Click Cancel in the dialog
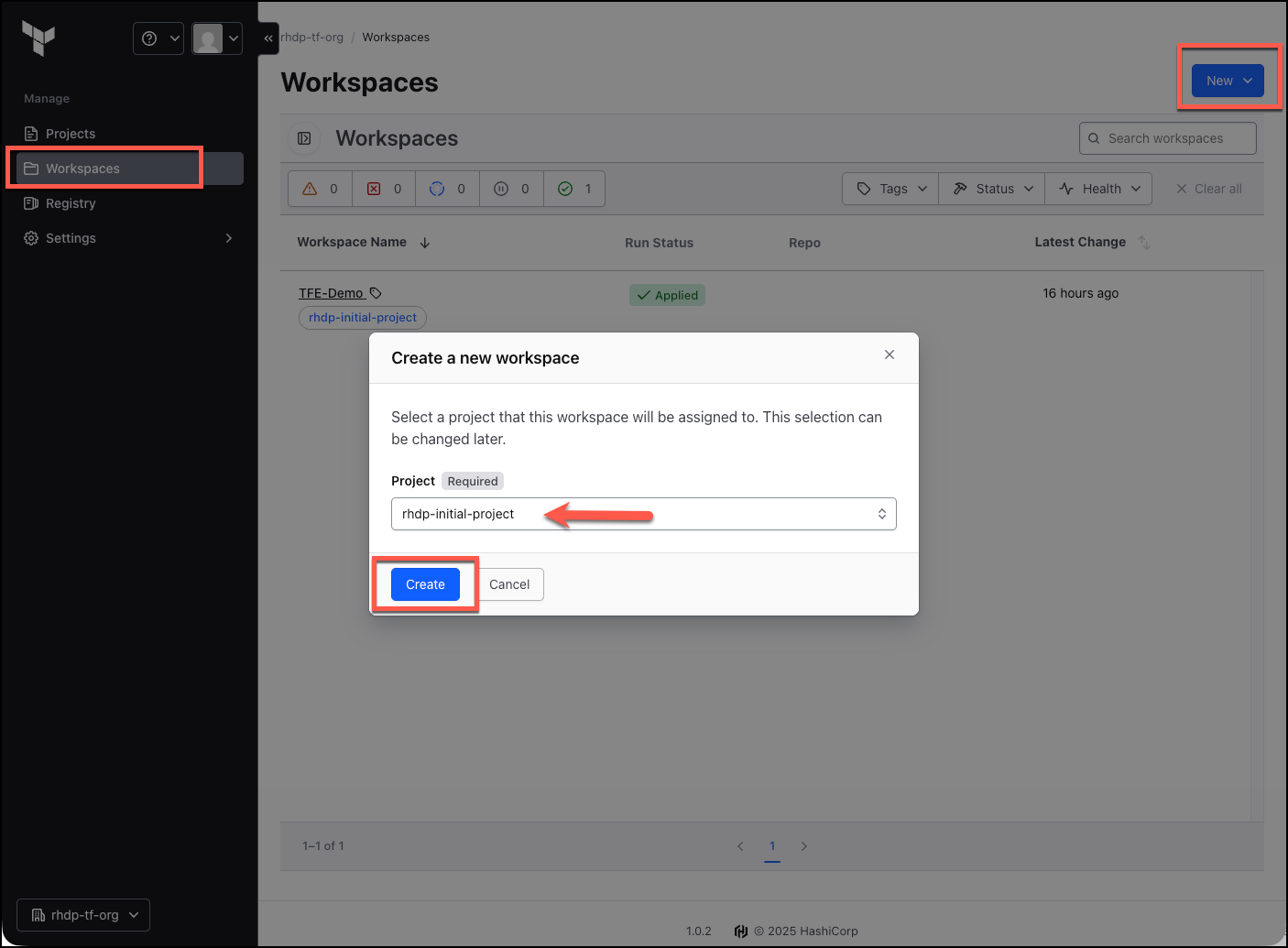The width and height of the screenshot is (1288, 948). [509, 584]
